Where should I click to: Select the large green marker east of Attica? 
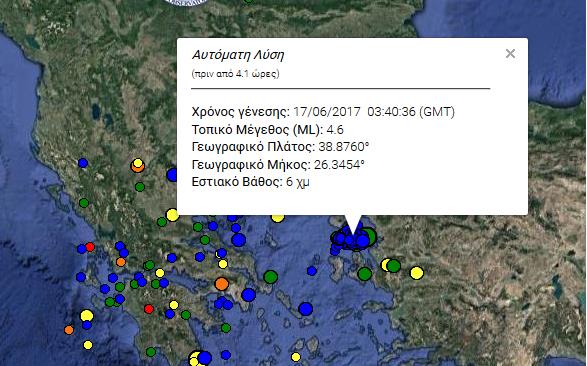(271, 277)
